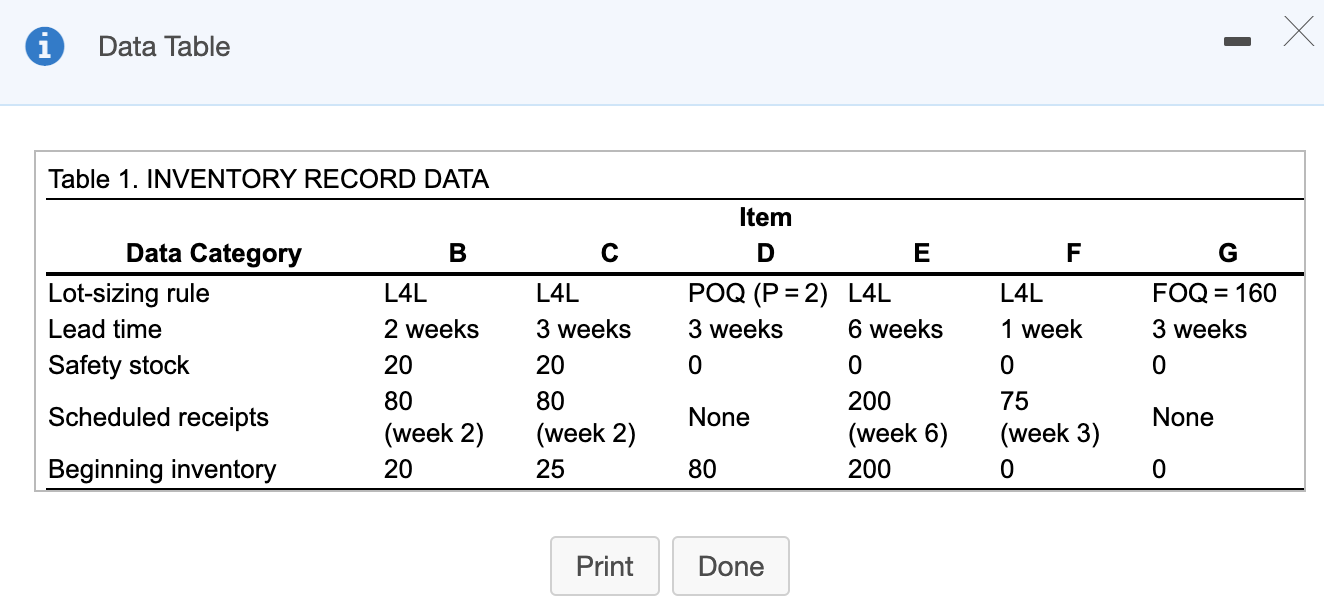Viewport: 1324px width, 606px height.
Task: Click column header B
Action: click(x=456, y=253)
